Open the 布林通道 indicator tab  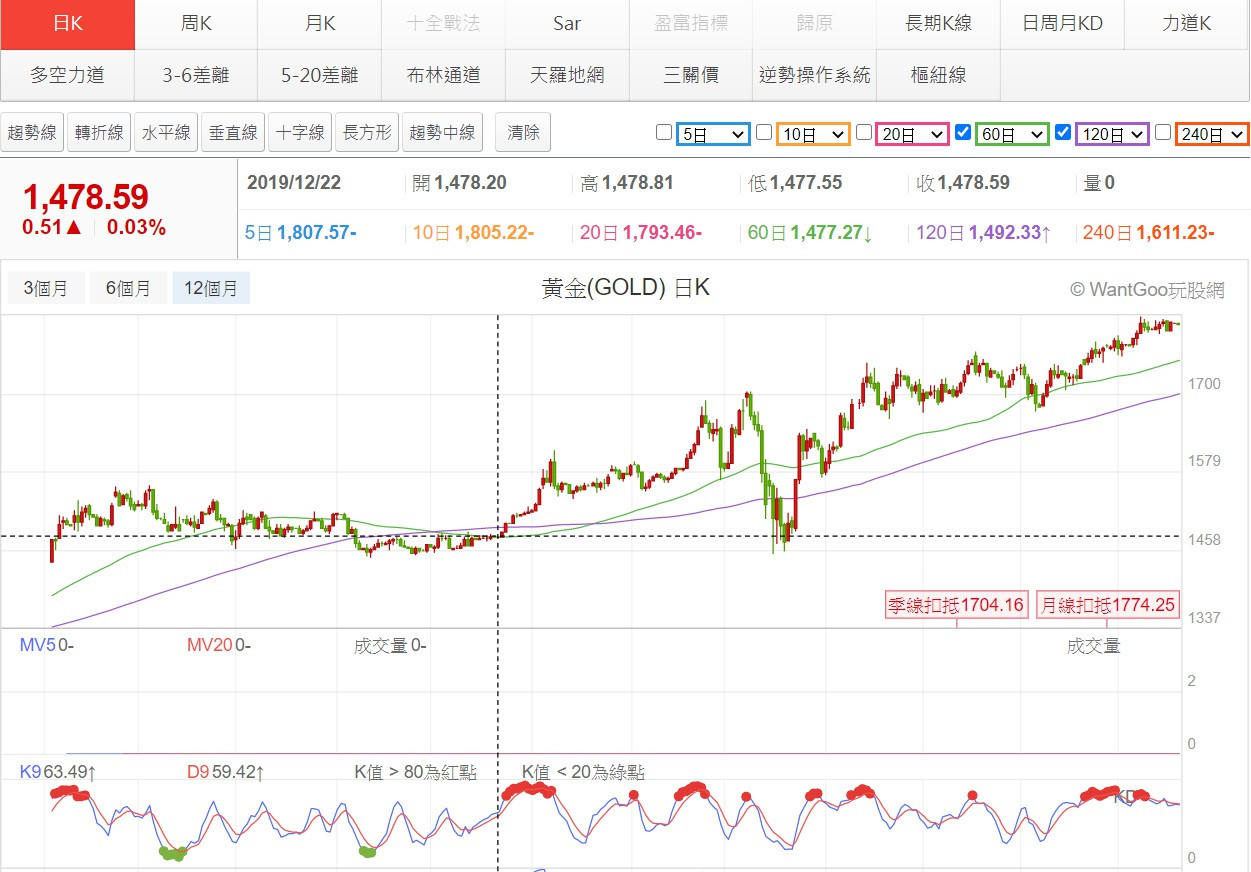click(x=443, y=75)
